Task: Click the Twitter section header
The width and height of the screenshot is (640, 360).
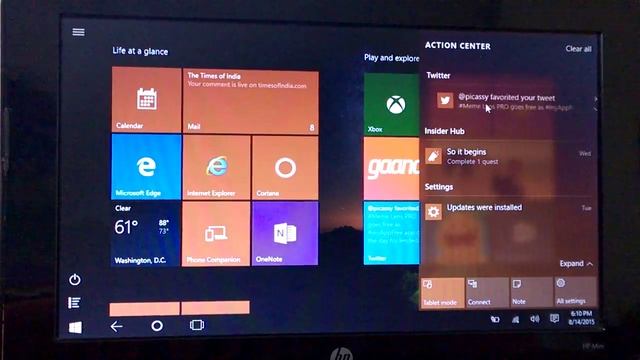Action: [x=438, y=76]
